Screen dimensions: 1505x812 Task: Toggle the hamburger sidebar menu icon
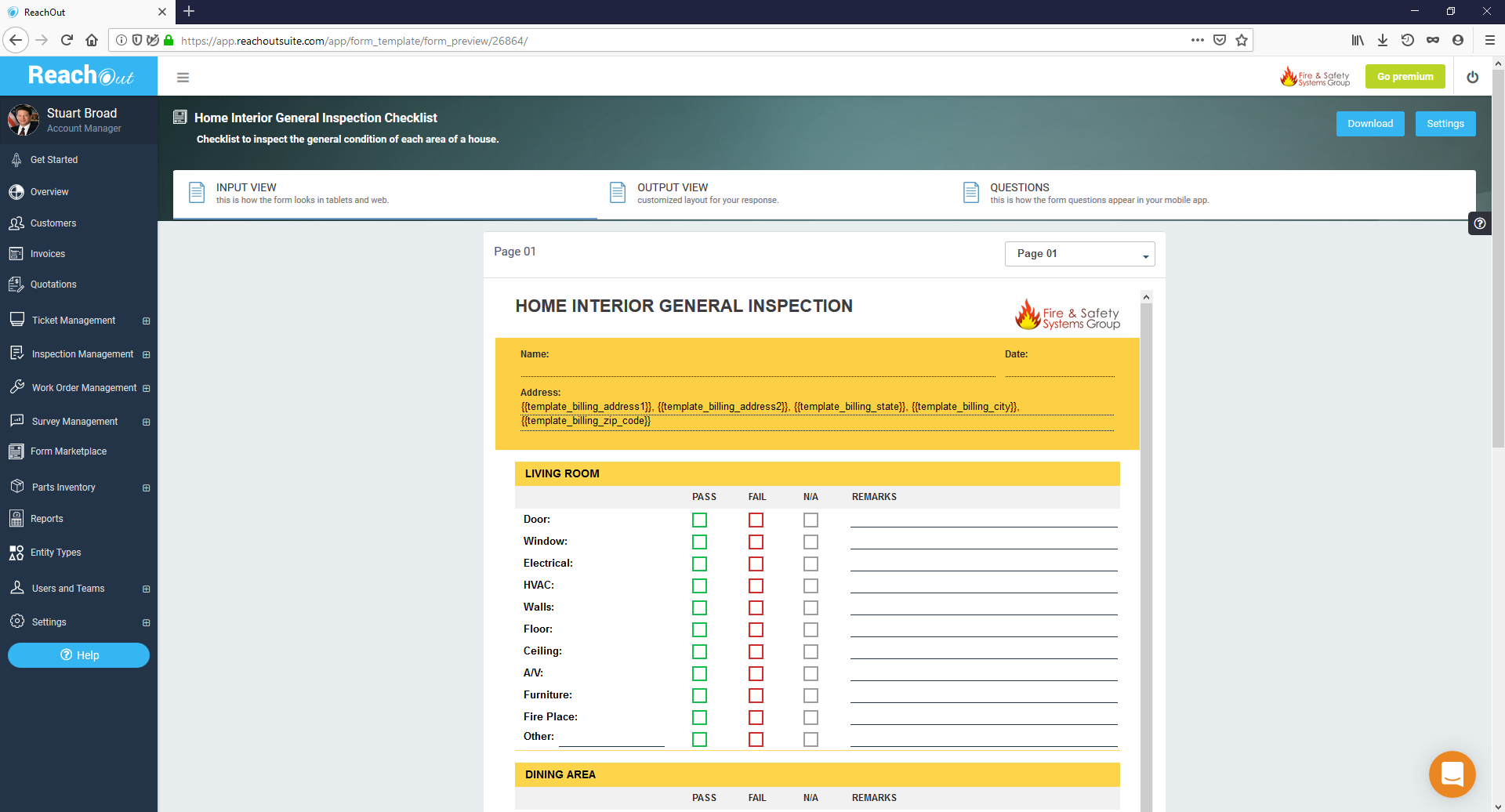point(183,78)
